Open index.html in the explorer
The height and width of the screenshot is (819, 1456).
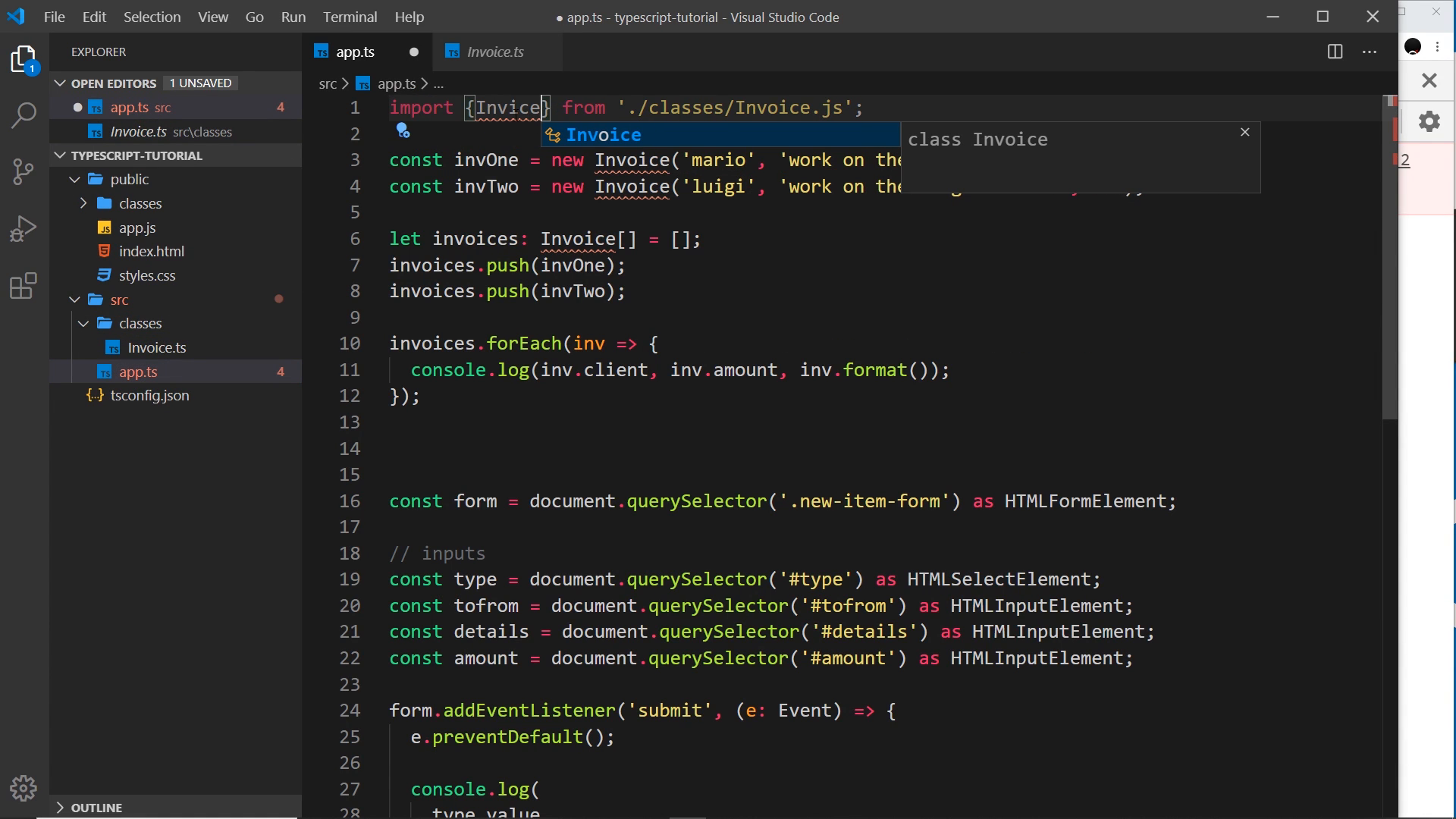pyautogui.click(x=151, y=251)
